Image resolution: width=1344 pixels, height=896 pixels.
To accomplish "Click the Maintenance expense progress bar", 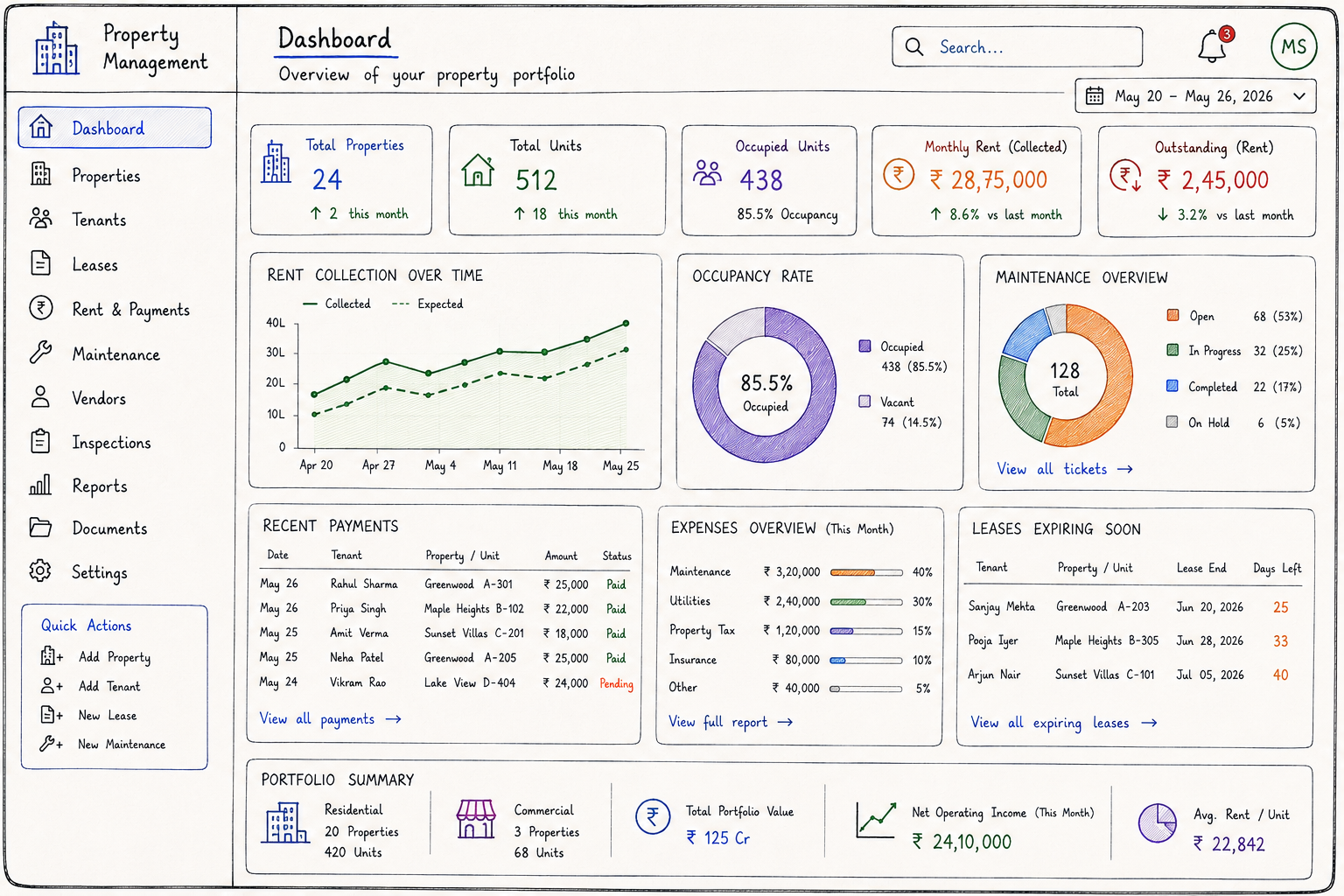I will [x=866, y=572].
